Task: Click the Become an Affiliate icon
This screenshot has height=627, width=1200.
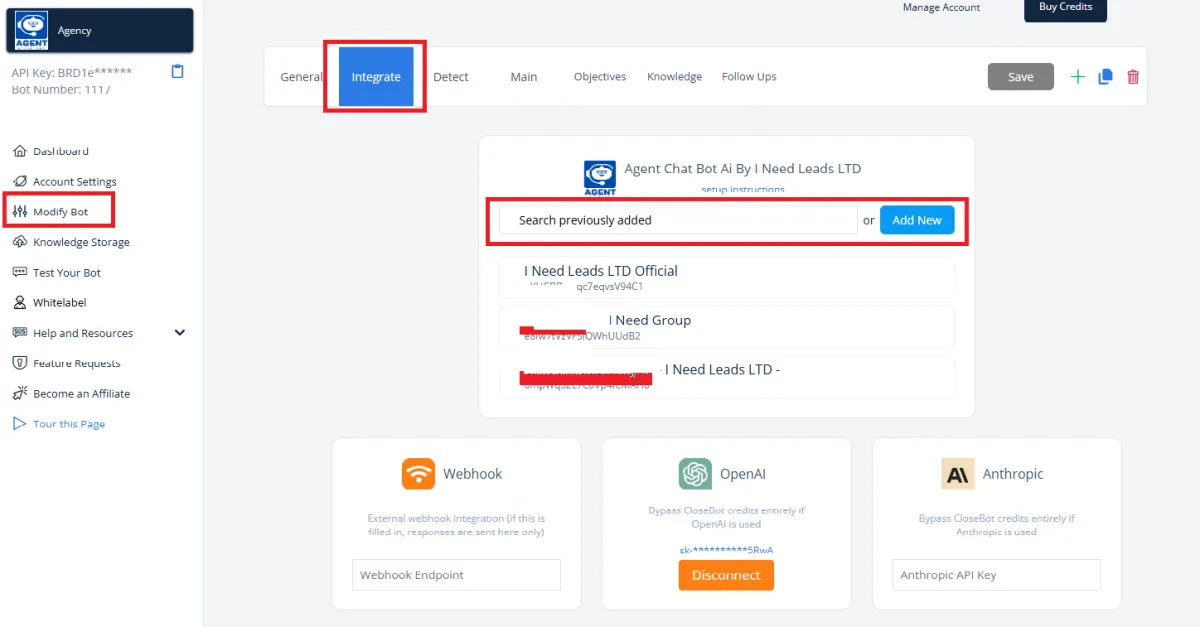Action: tap(19, 393)
